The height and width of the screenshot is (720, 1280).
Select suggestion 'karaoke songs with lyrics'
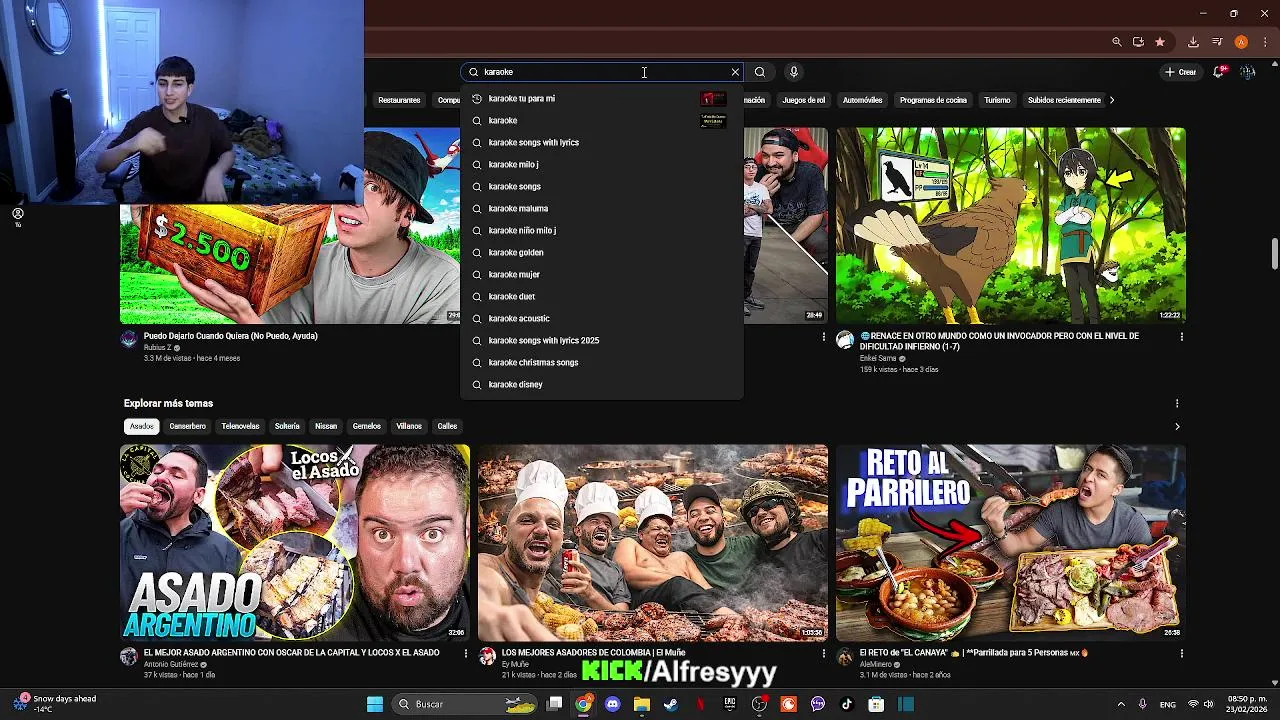[602, 142]
